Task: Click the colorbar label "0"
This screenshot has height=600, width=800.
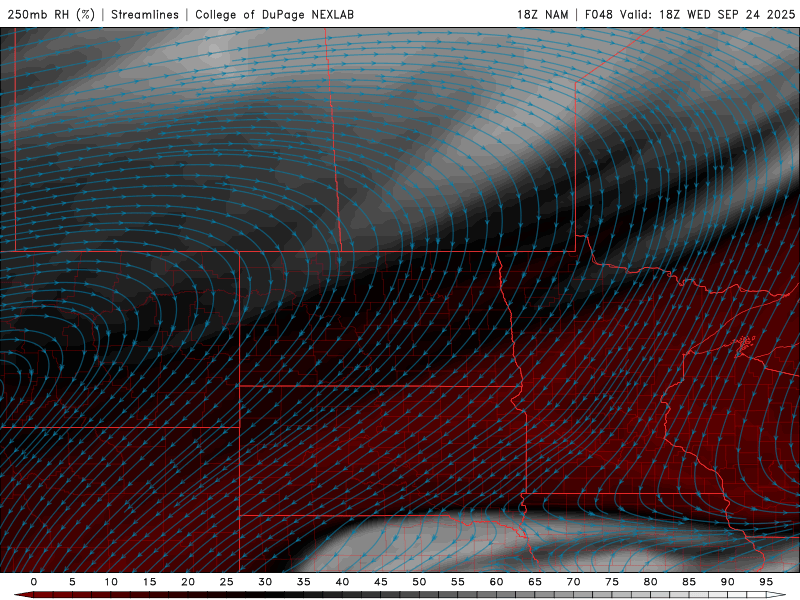Action: 34,582
